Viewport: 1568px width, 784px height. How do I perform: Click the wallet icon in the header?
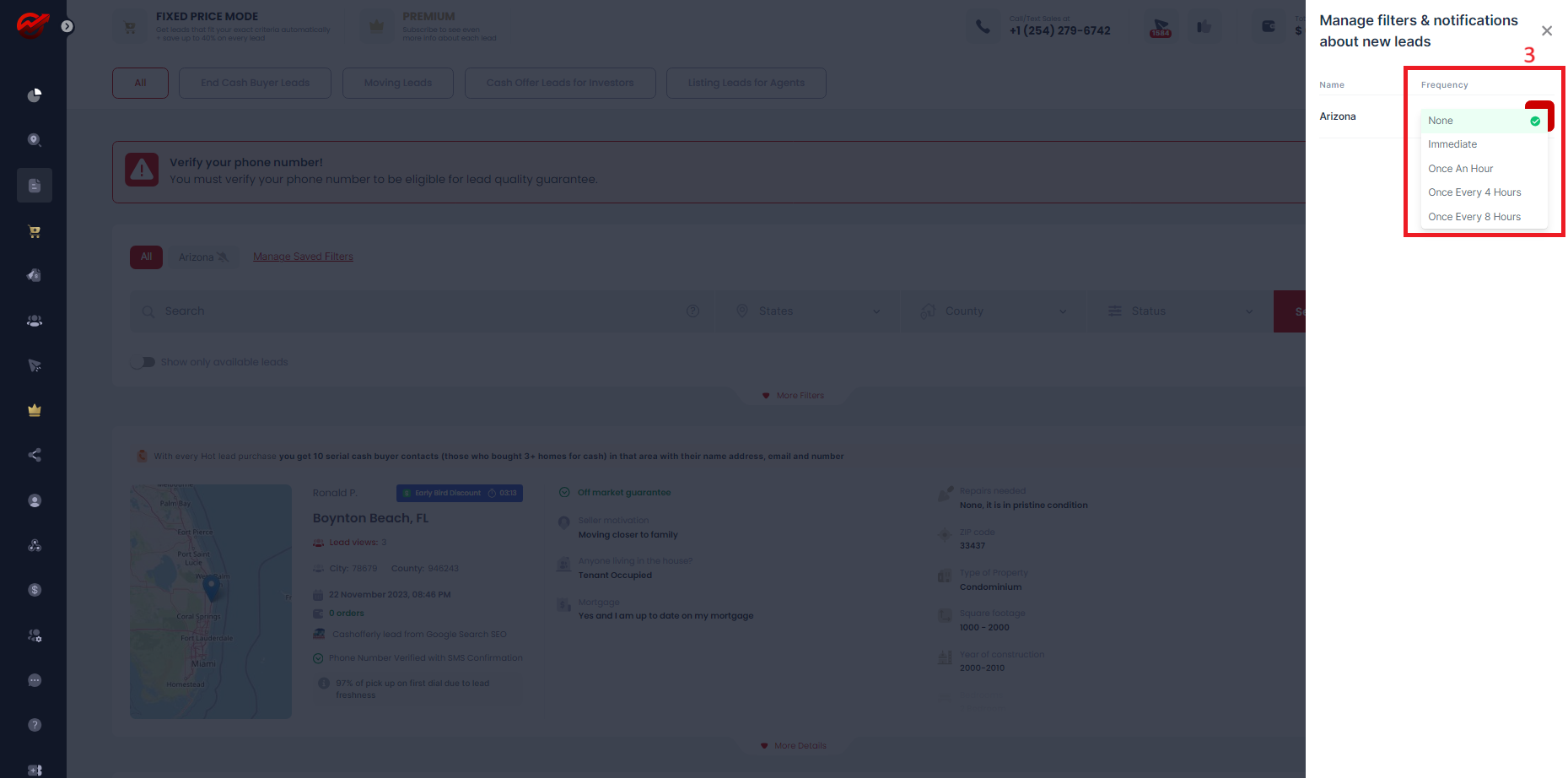[x=1268, y=27]
